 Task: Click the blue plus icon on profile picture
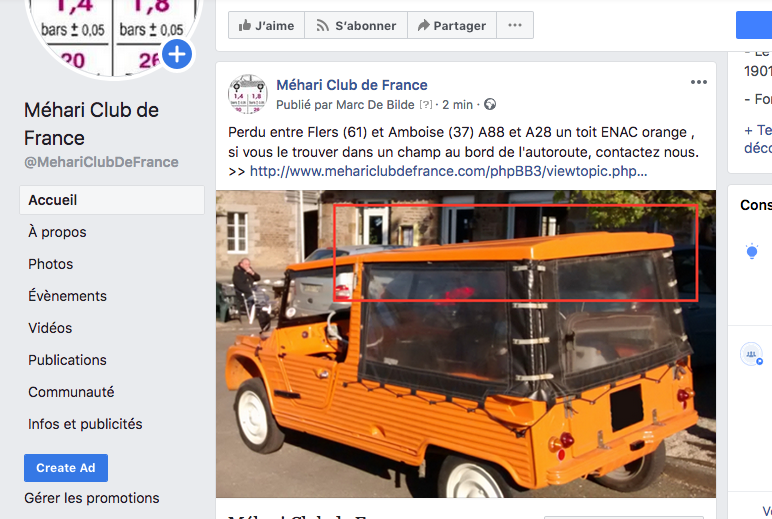[177, 54]
